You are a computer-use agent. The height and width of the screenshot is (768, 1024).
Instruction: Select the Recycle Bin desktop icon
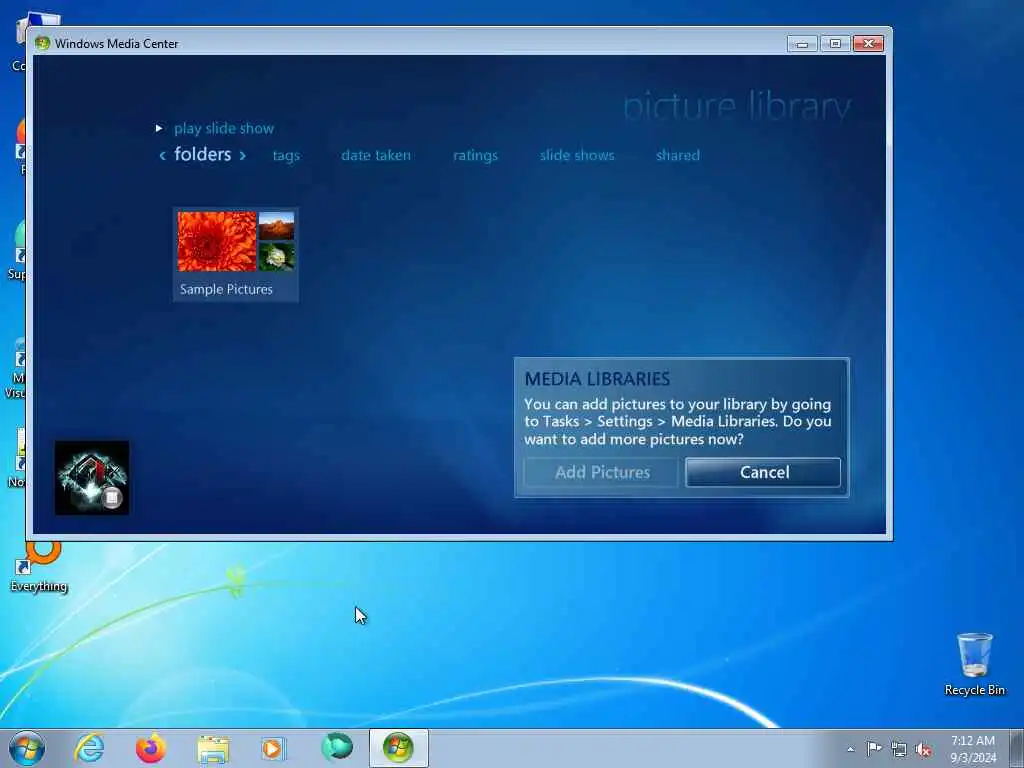click(974, 664)
